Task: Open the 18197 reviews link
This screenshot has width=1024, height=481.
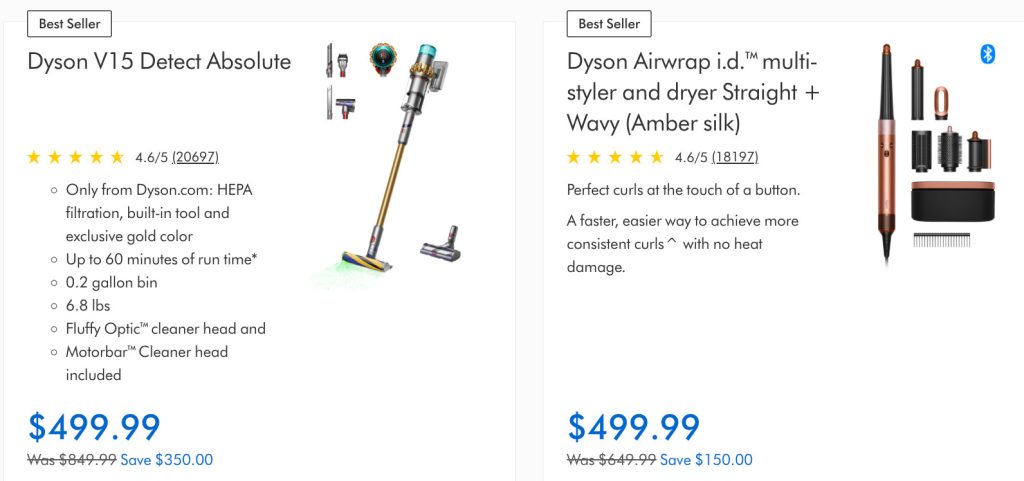Action: click(734, 157)
